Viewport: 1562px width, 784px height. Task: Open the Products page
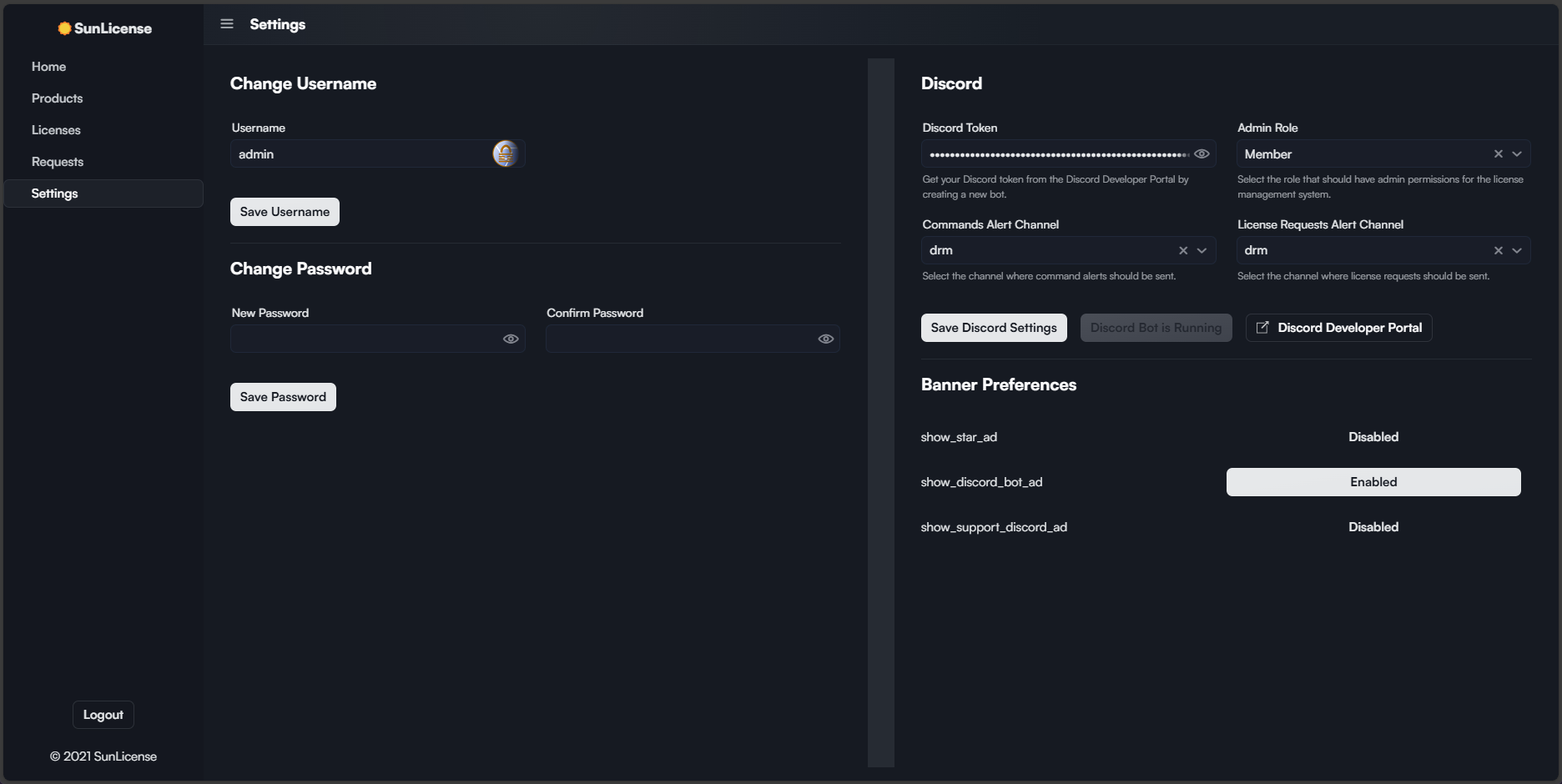pos(57,98)
